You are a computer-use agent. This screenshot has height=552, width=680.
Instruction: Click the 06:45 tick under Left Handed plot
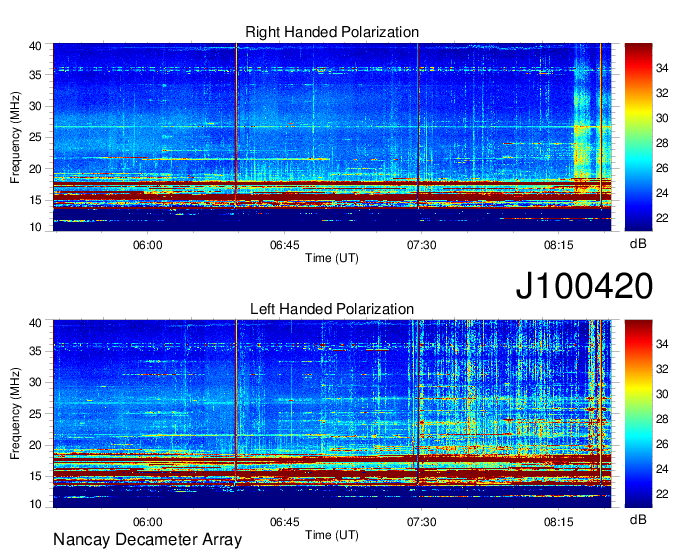[284, 522]
